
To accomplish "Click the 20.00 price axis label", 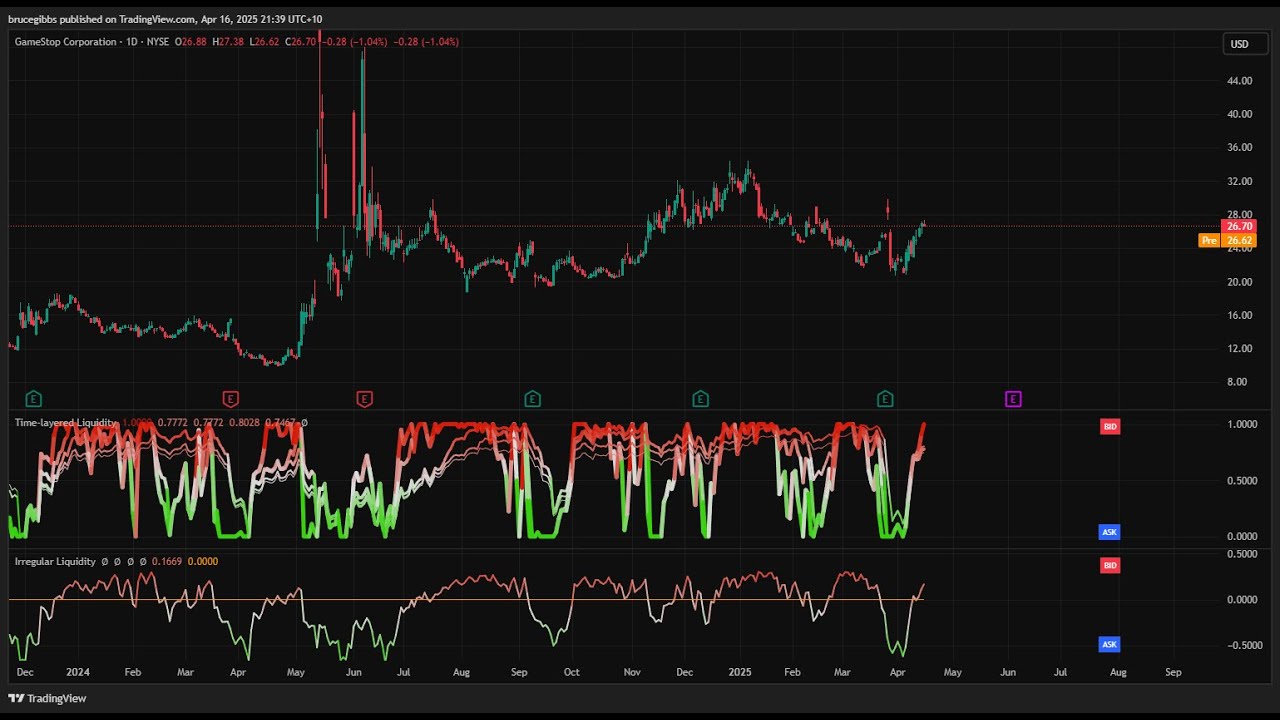I will pyautogui.click(x=1239, y=282).
